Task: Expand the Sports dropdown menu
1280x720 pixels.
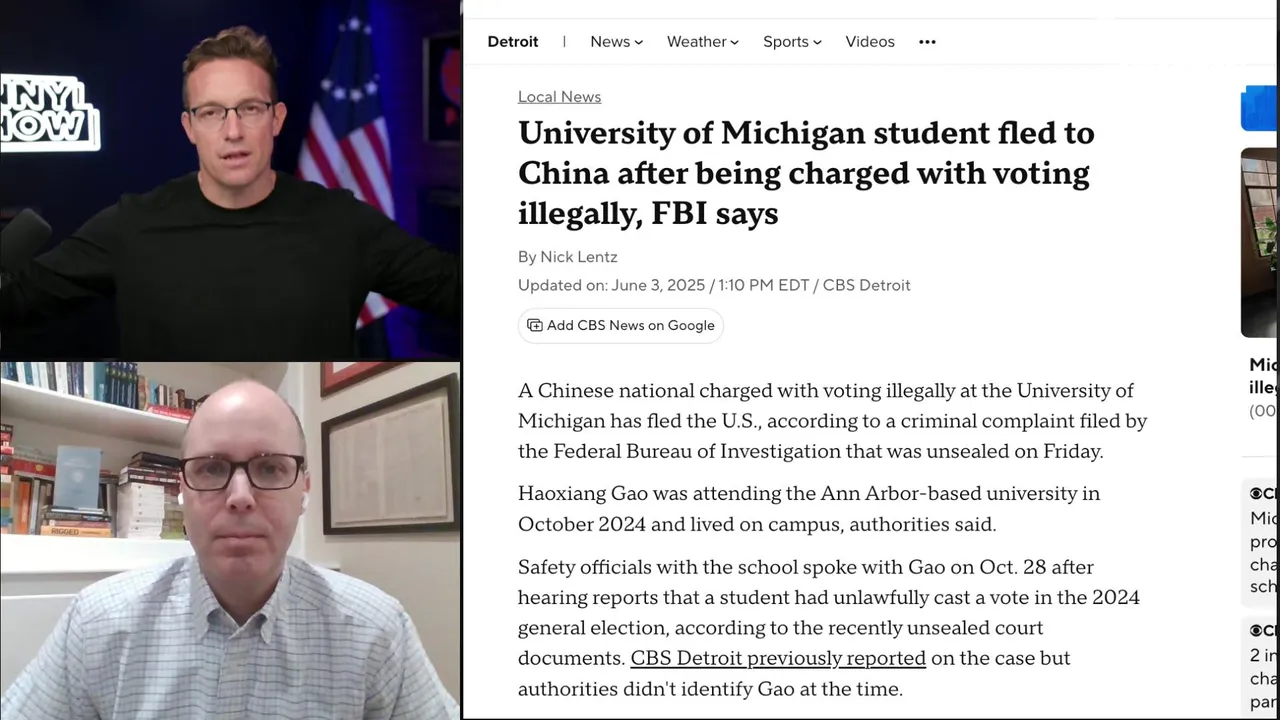Action: click(792, 42)
